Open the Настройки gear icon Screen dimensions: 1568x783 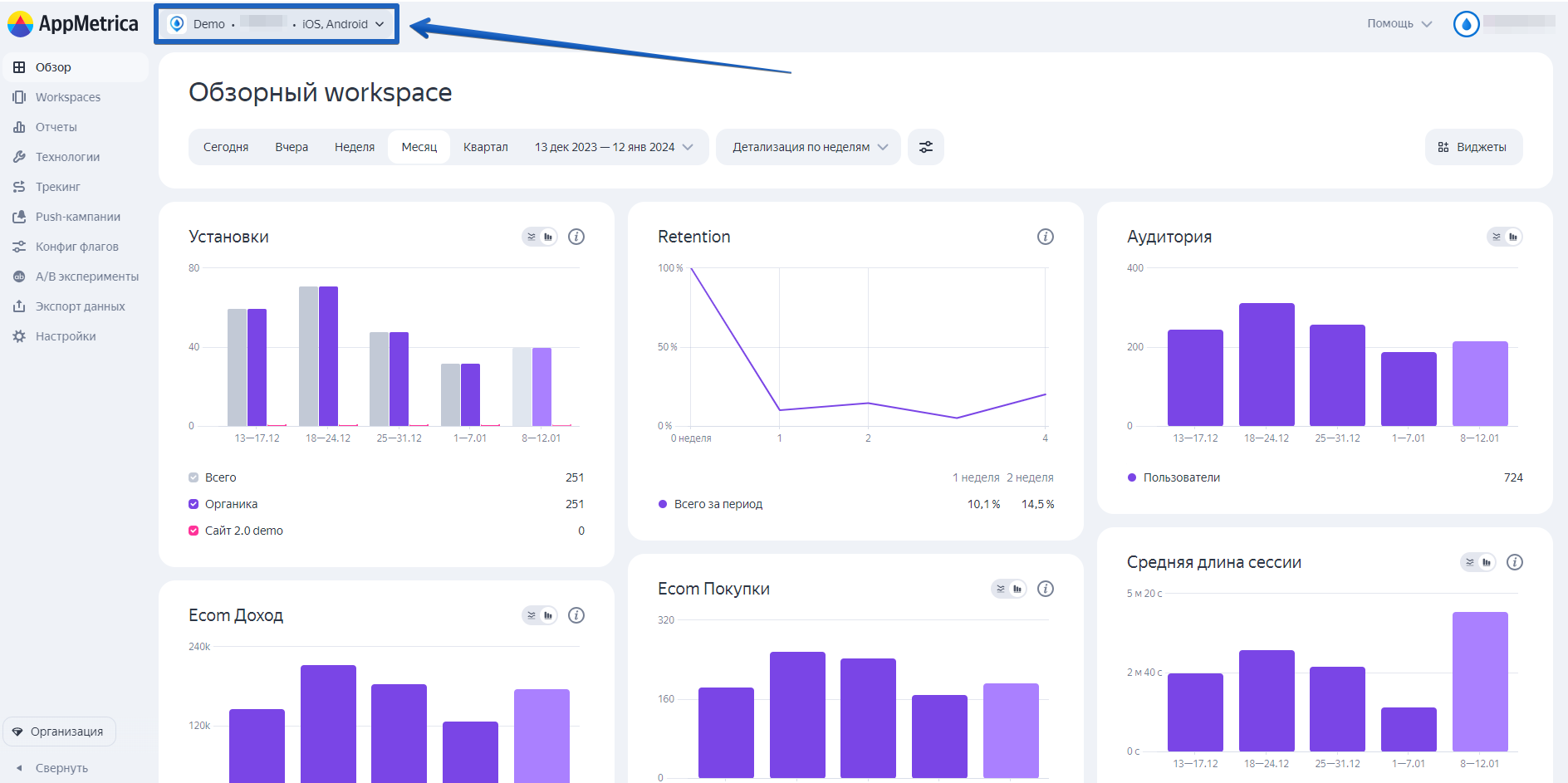(x=19, y=336)
